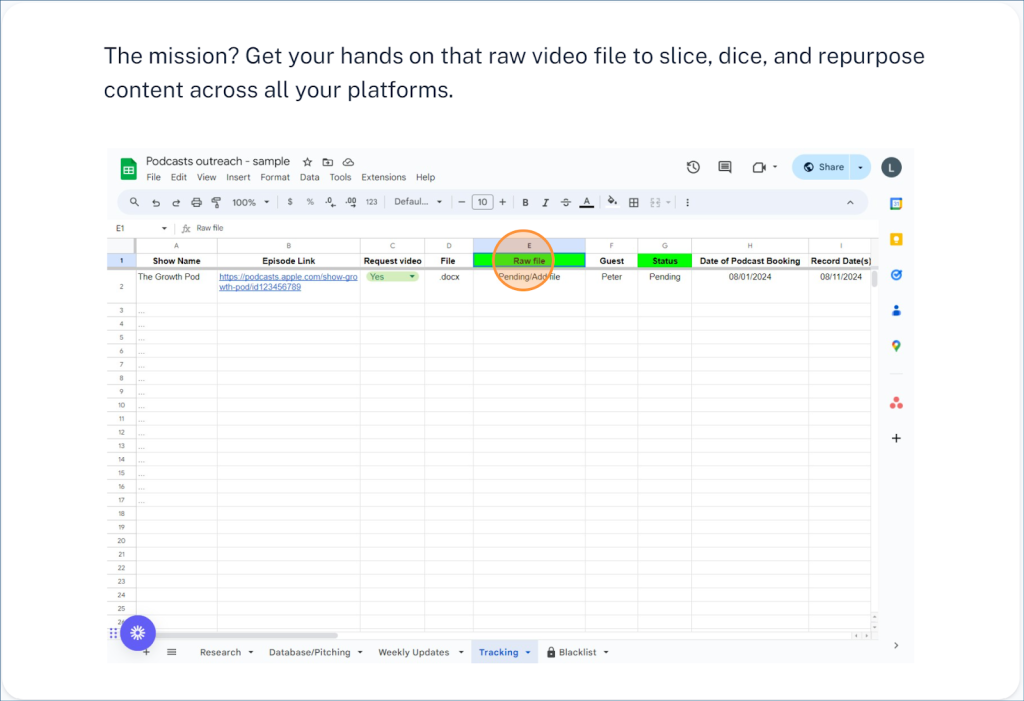
Task: Switch to the Blacklist sheet tab
Action: 578,652
